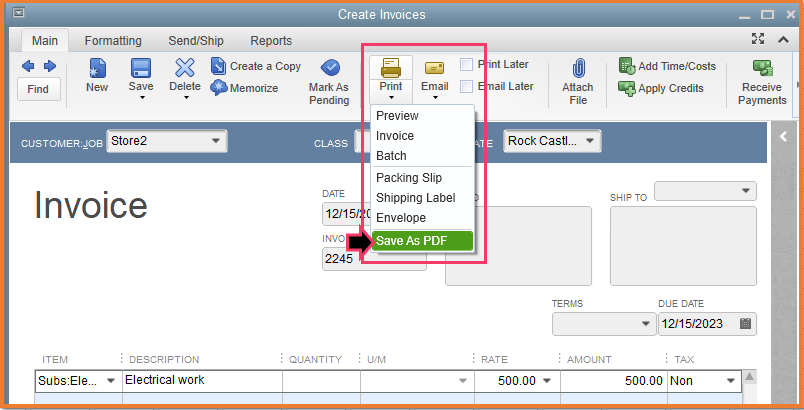Click the Email envelope icon

coord(434,68)
